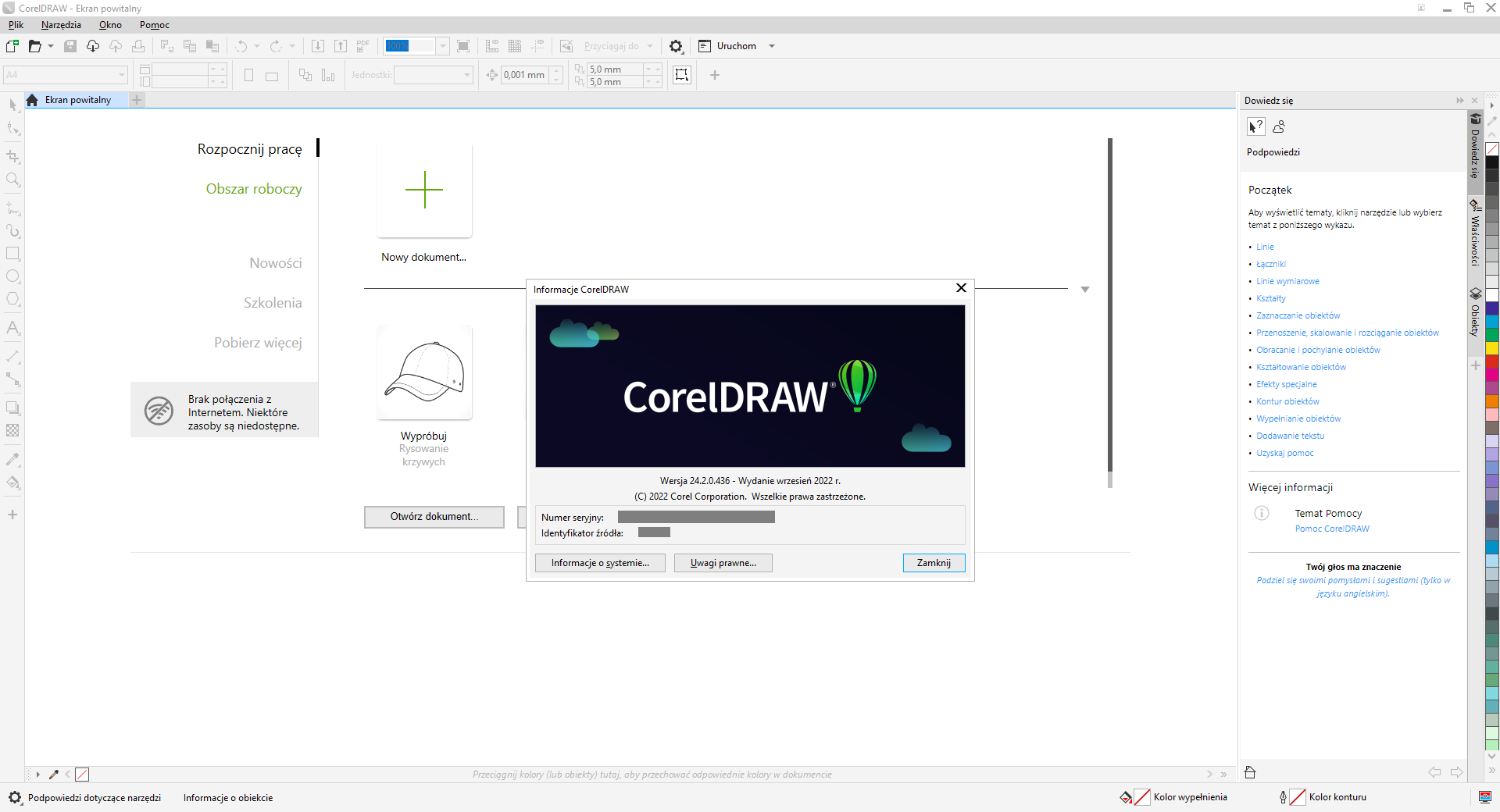
Task: Click the Uwagi prawne button
Action: (x=723, y=563)
